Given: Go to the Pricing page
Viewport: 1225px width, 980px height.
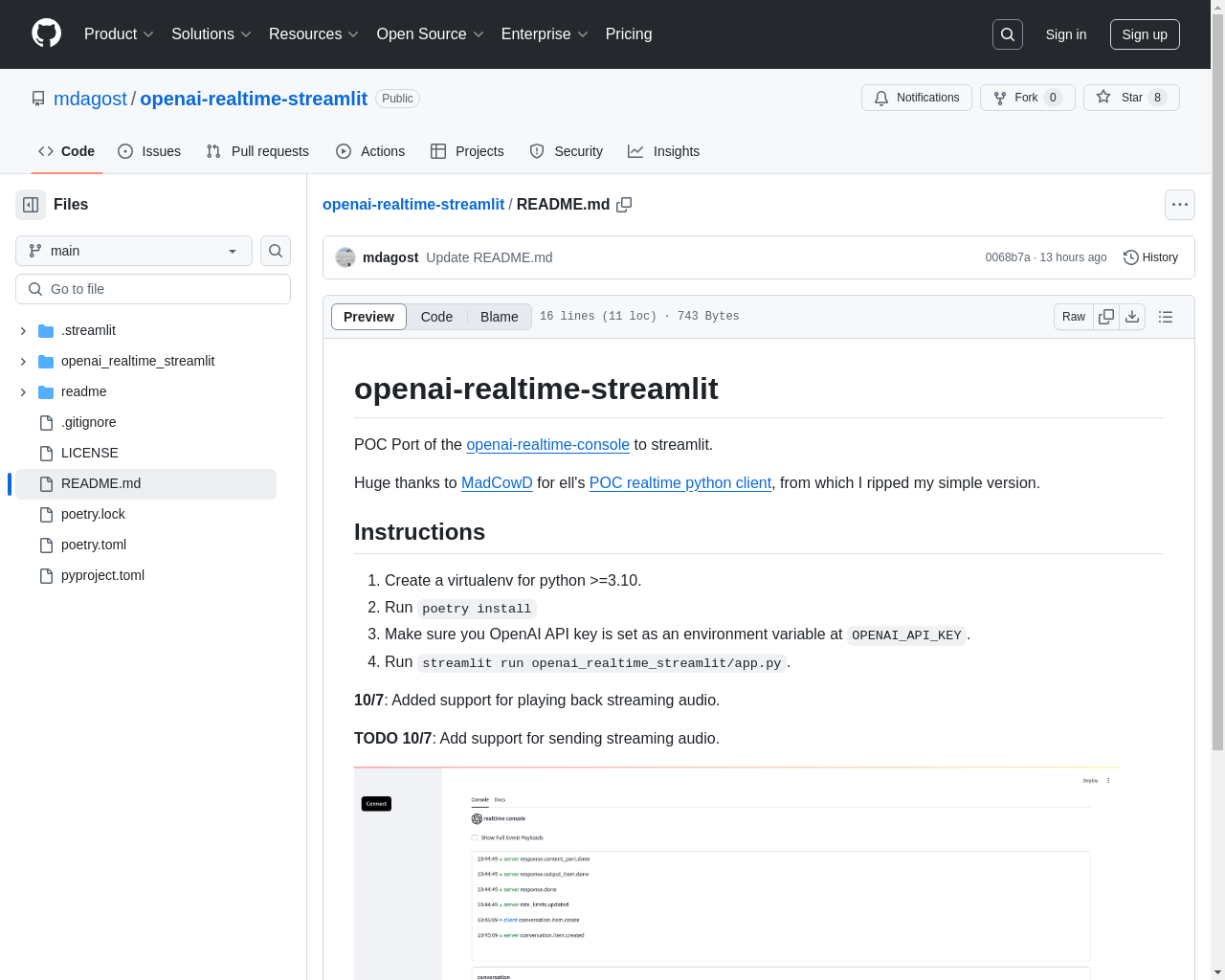Looking at the screenshot, I should 629,34.
